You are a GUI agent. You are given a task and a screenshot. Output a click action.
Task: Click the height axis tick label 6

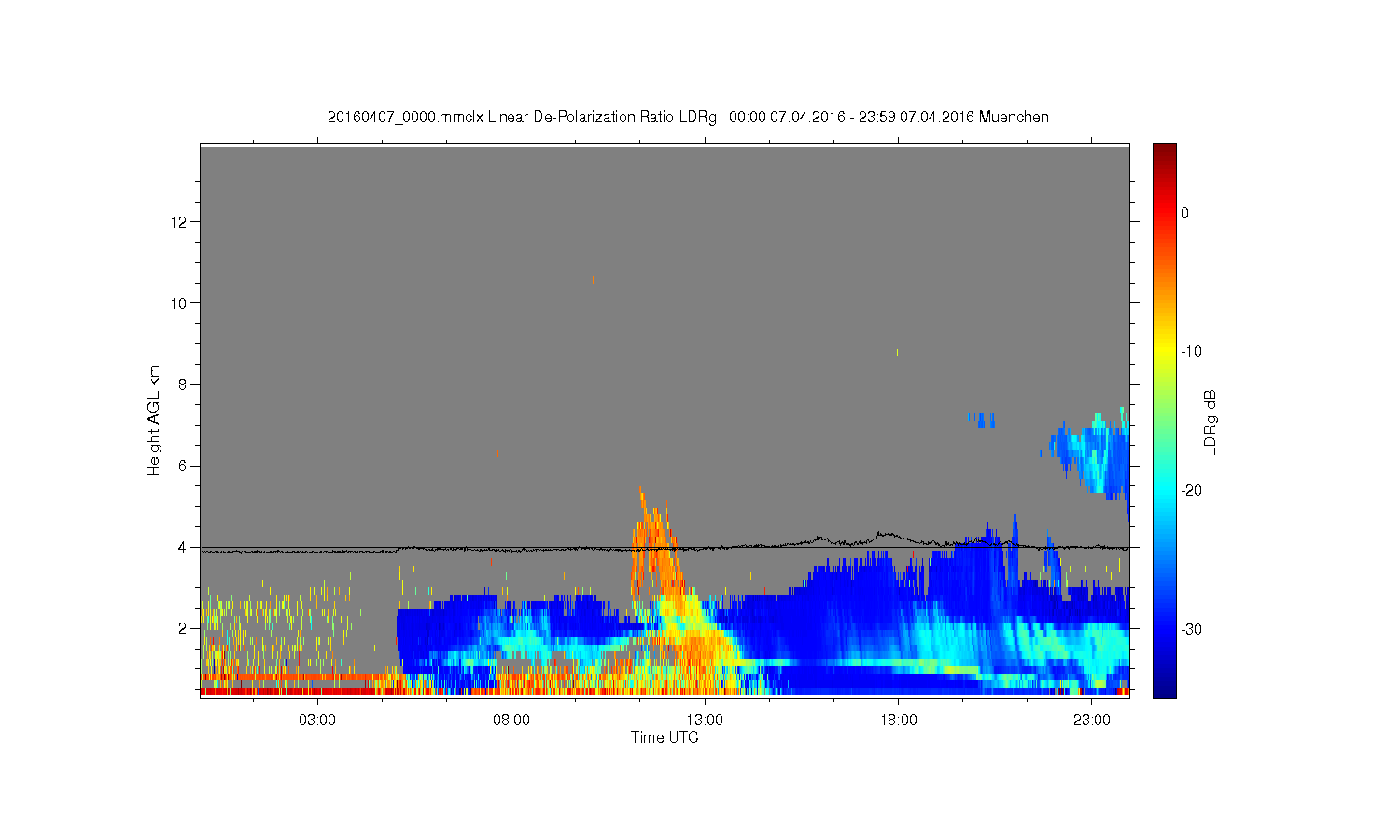(x=184, y=466)
